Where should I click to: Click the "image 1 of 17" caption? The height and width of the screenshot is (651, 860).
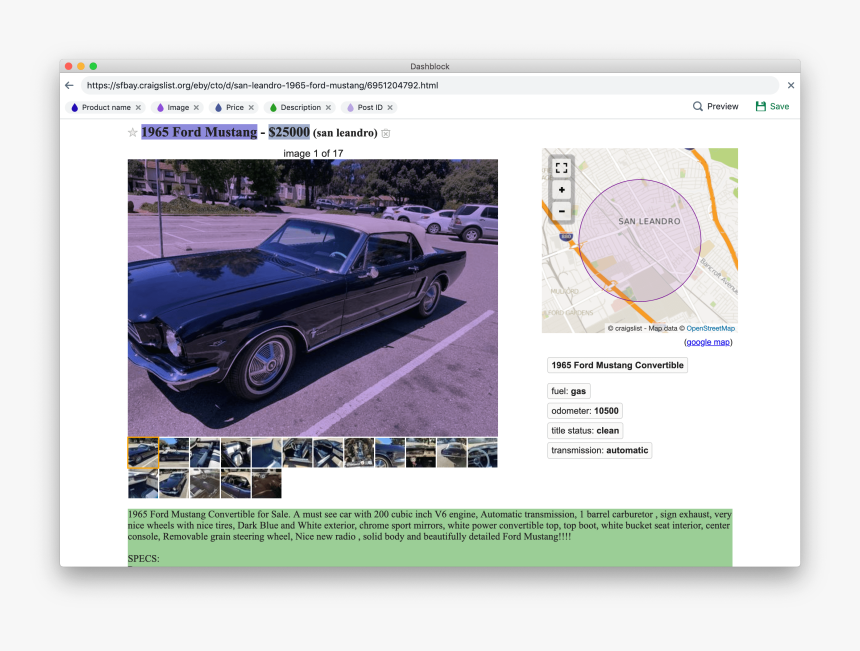(x=313, y=154)
